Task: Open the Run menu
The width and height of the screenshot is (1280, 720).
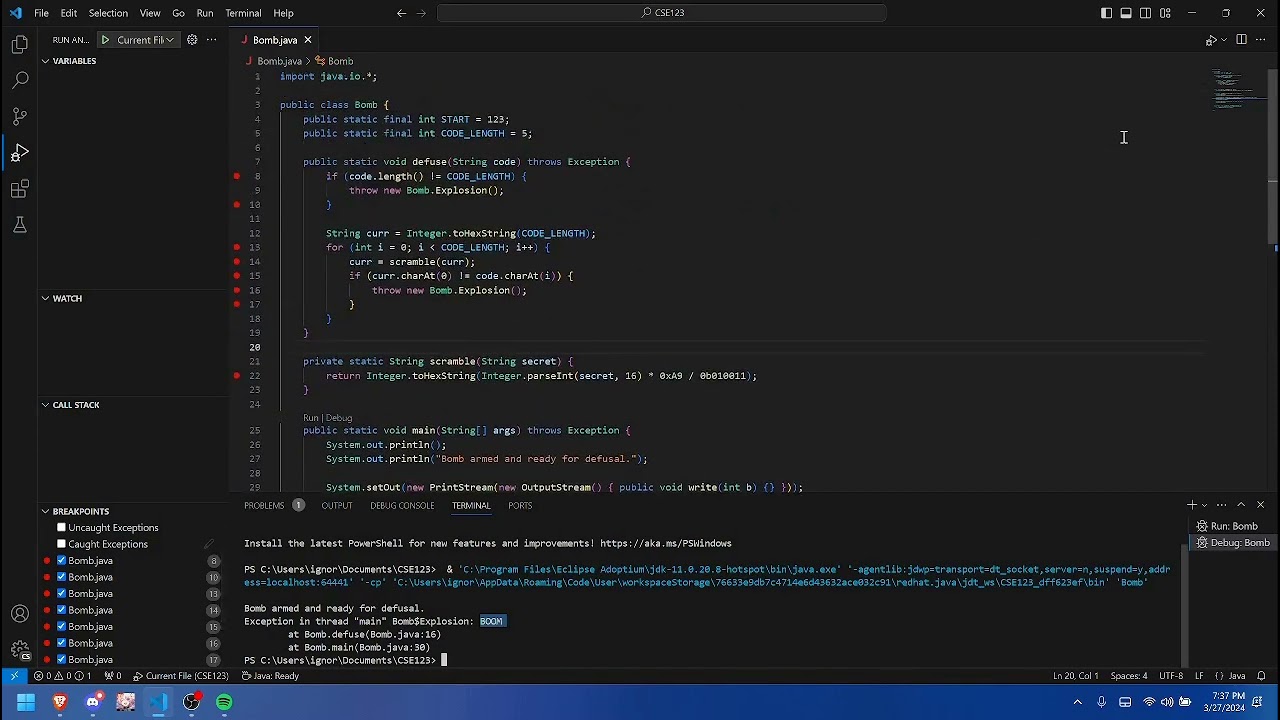Action: pos(205,13)
